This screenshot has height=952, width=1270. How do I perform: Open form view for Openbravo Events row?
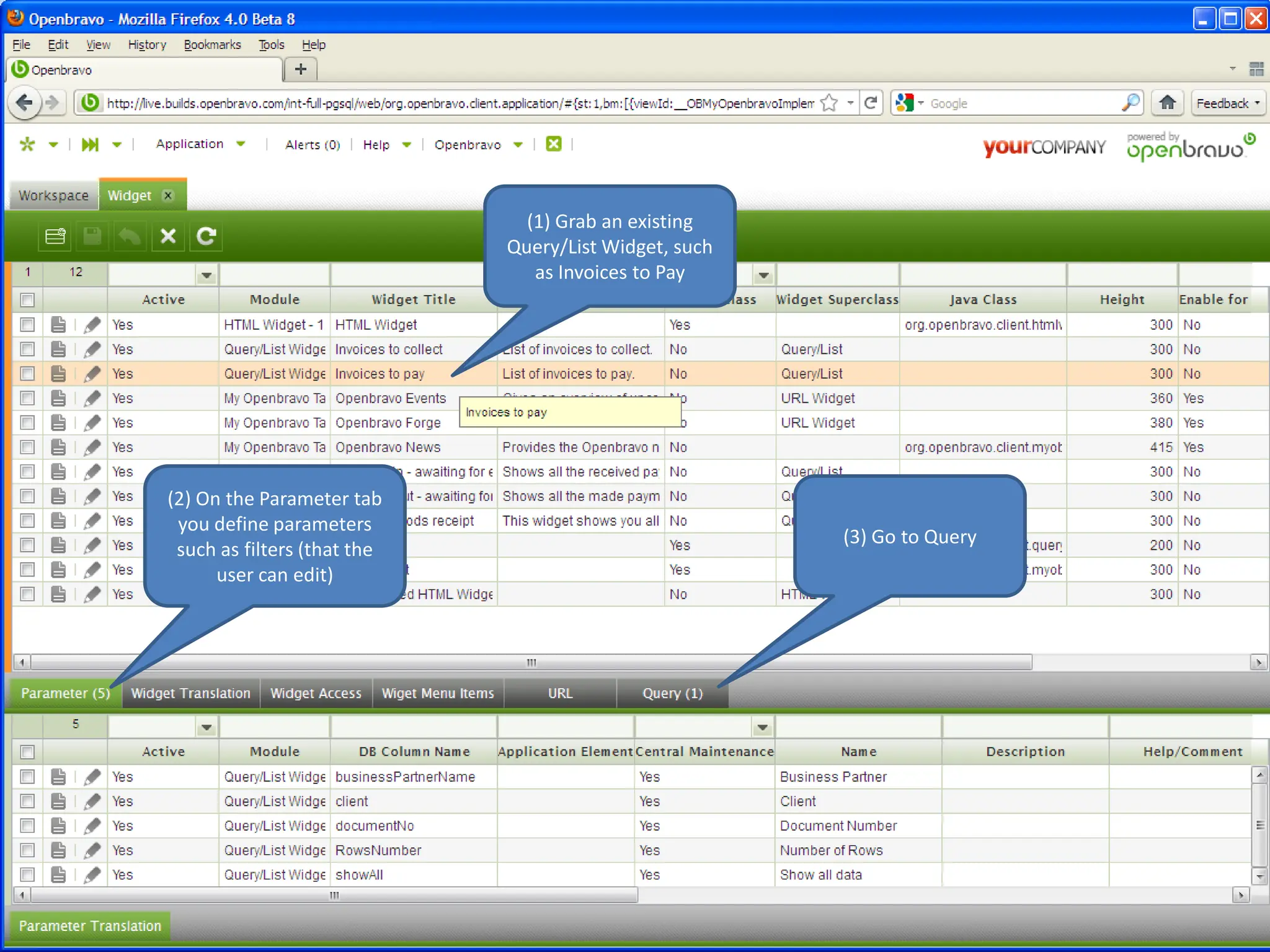[x=58, y=399]
